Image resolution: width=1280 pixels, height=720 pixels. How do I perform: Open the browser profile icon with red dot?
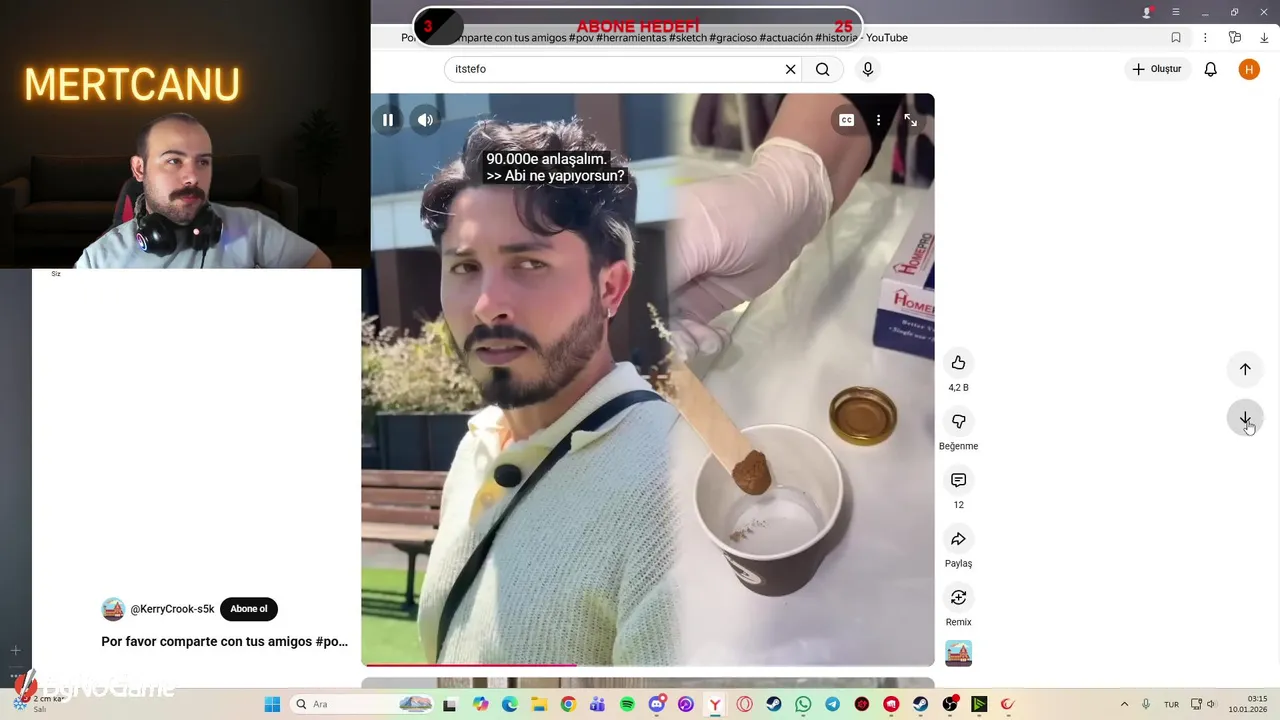tap(1147, 12)
